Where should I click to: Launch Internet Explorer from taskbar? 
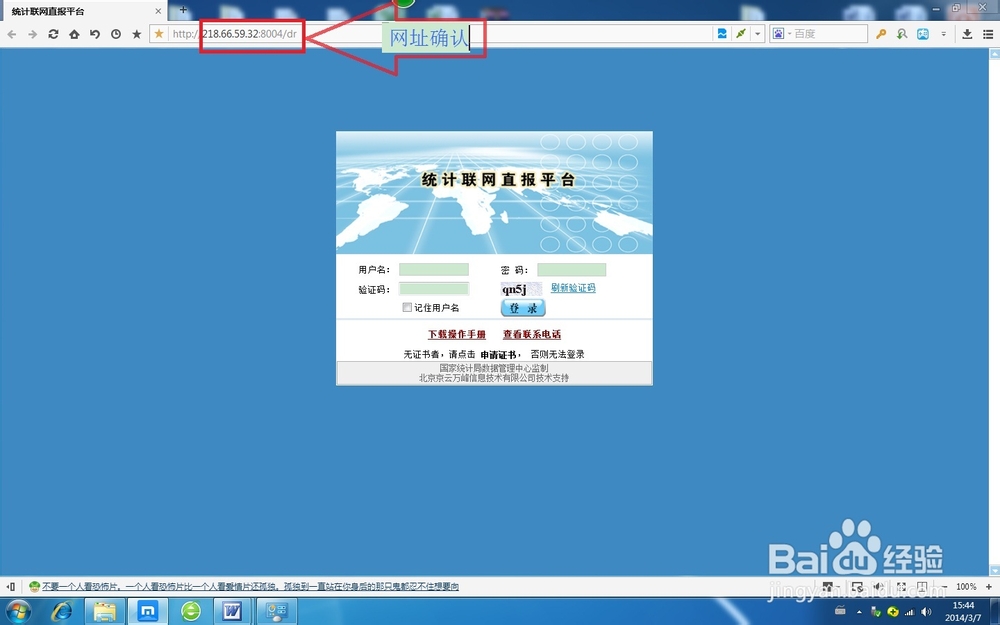(x=62, y=612)
